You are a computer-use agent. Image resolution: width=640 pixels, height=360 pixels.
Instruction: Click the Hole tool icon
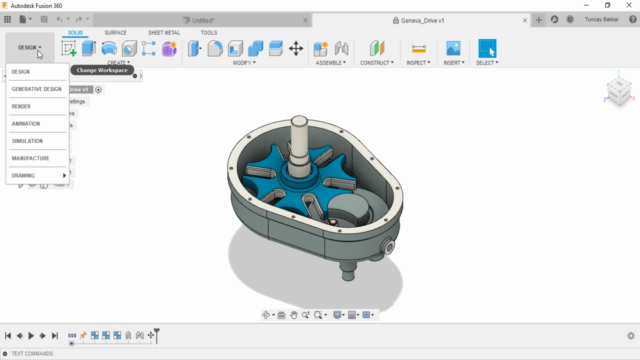129,49
